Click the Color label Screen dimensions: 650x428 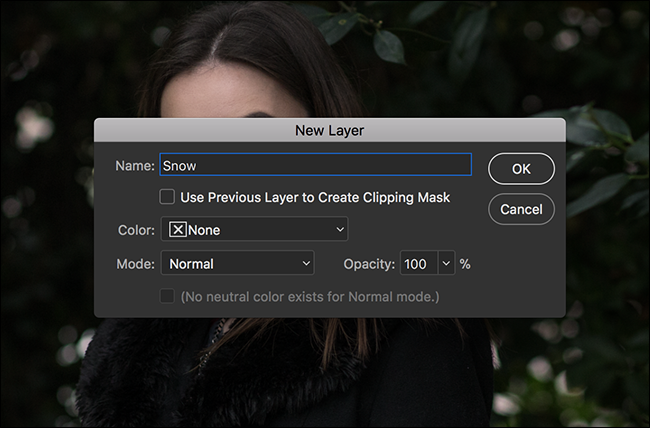tap(136, 230)
